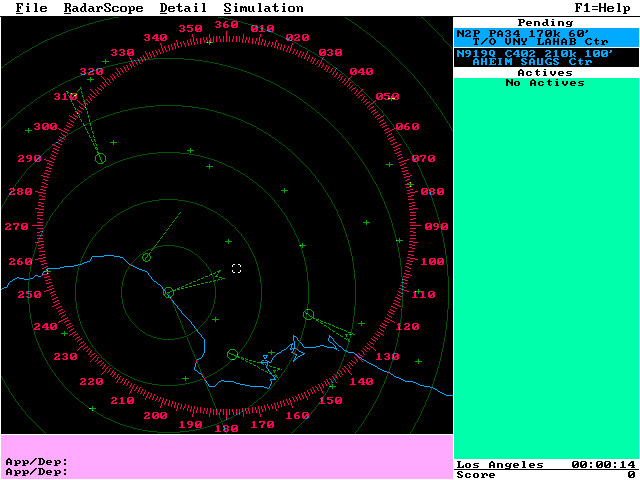This screenshot has width=640, height=480.
Task: Click the 190 compass bearing label
Action: [191, 424]
